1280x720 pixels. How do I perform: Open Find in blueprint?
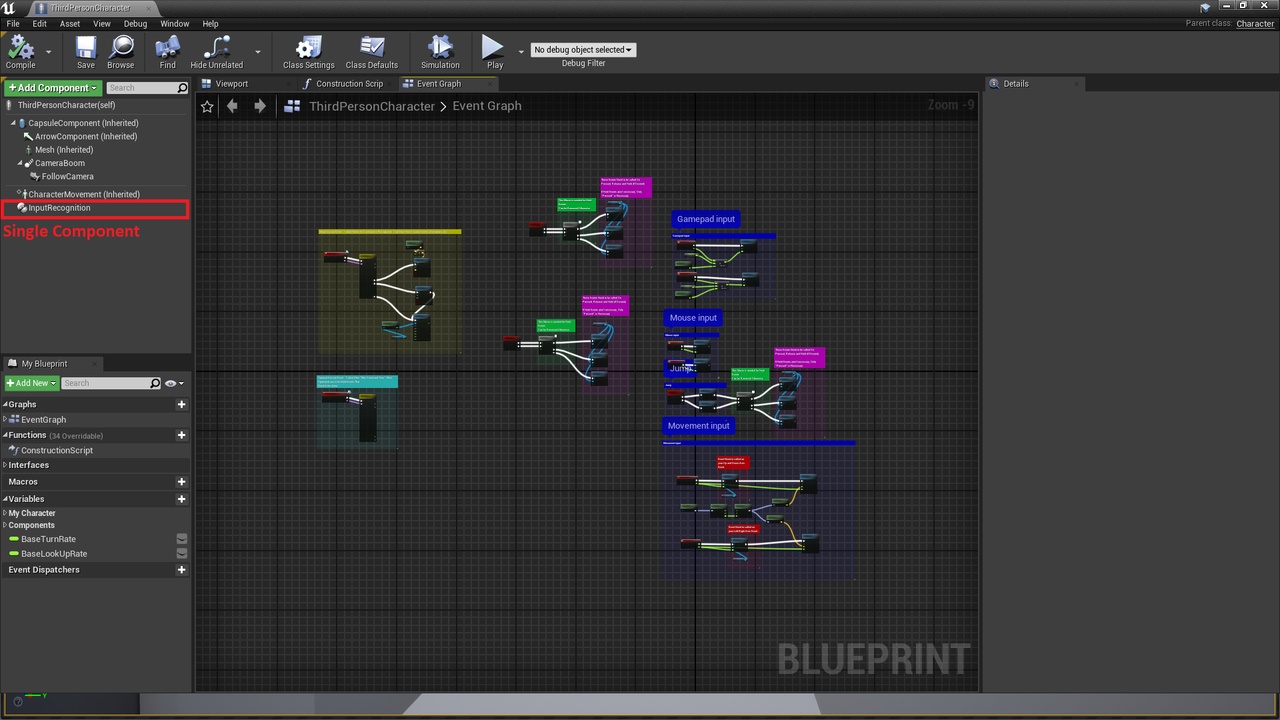click(x=167, y=52)
